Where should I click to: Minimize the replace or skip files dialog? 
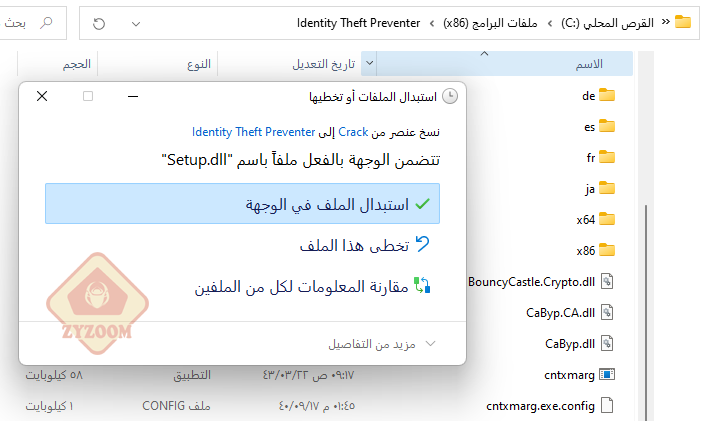pyautogui.click(x=133, y=96)
